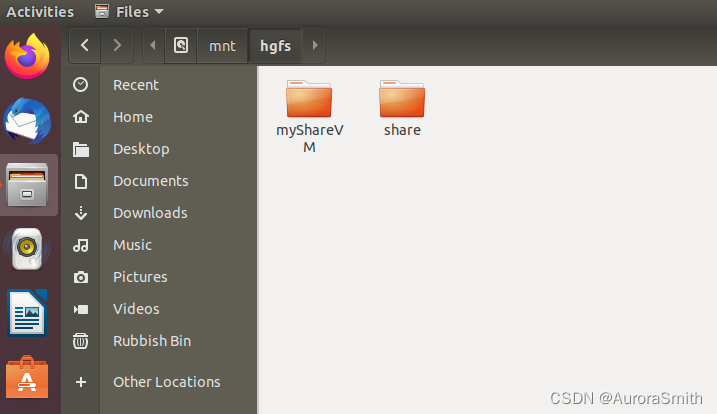Click the Documents page icon

pyautogui.click(x=80, y=181)
